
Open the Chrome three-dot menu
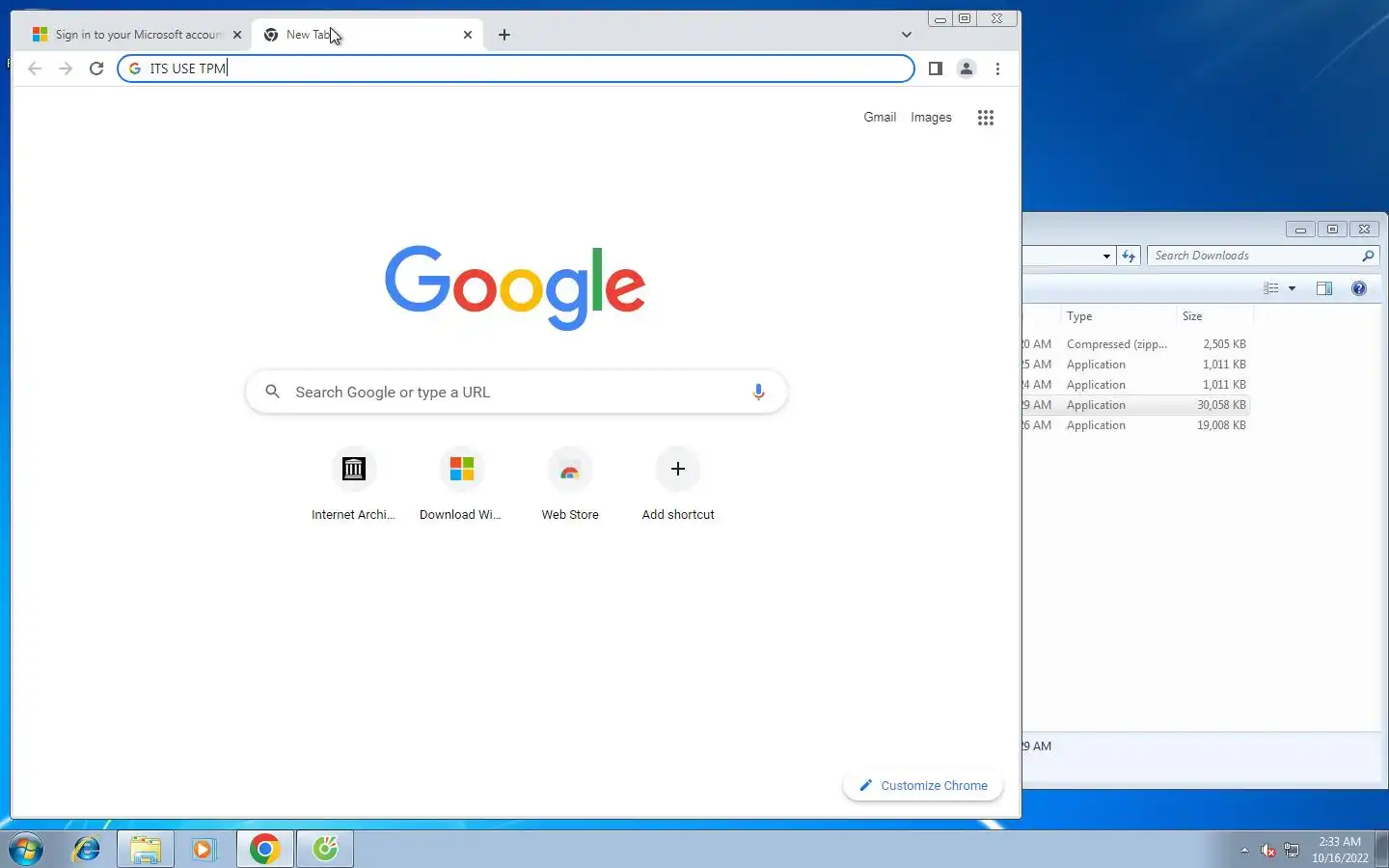(997, 68)
